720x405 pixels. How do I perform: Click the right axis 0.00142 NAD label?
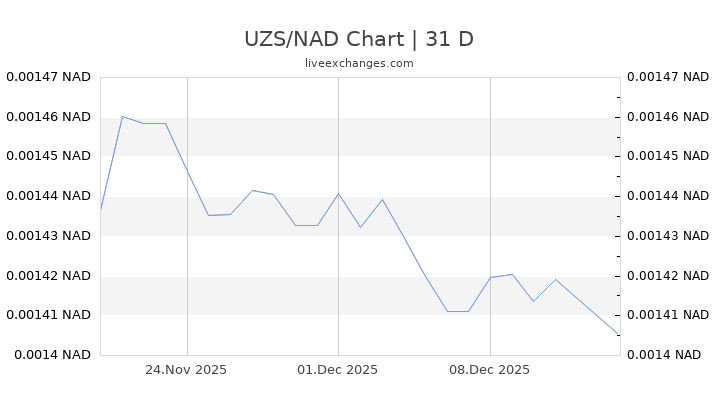tap(667, 276)
